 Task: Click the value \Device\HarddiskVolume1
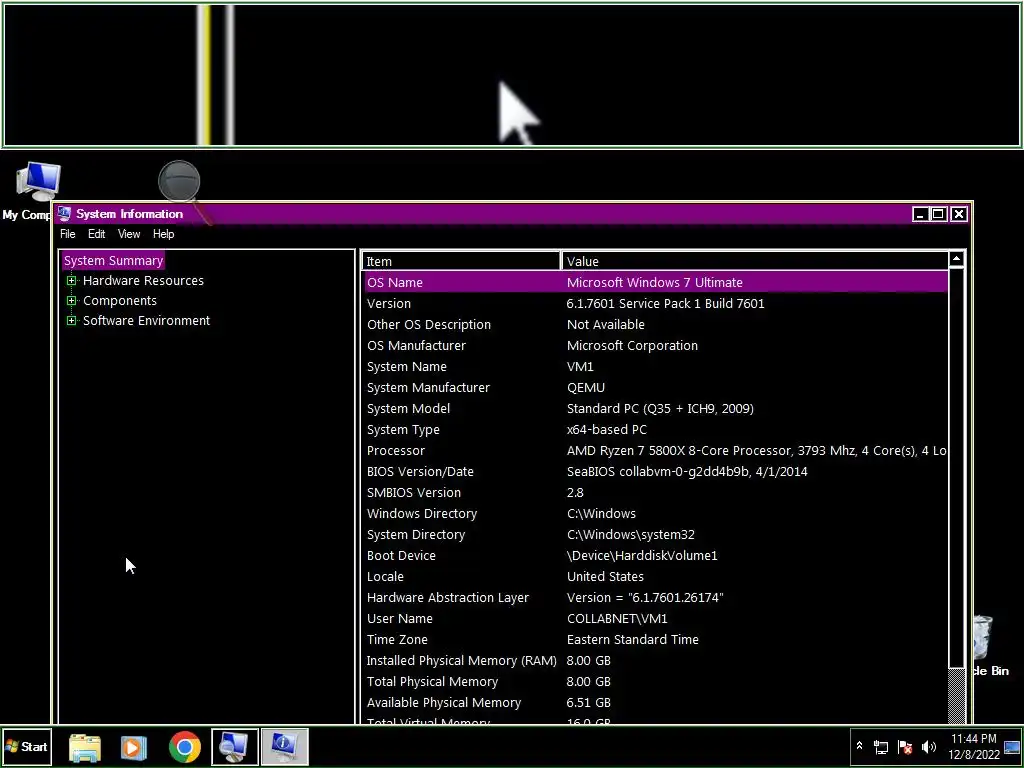(x=642, y=556)
